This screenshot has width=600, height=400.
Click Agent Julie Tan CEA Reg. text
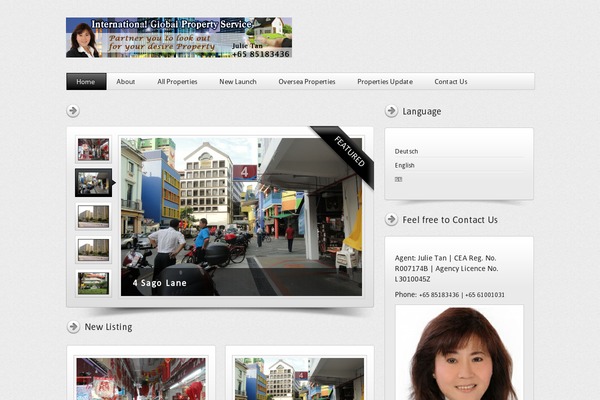(x=446, y=268)
